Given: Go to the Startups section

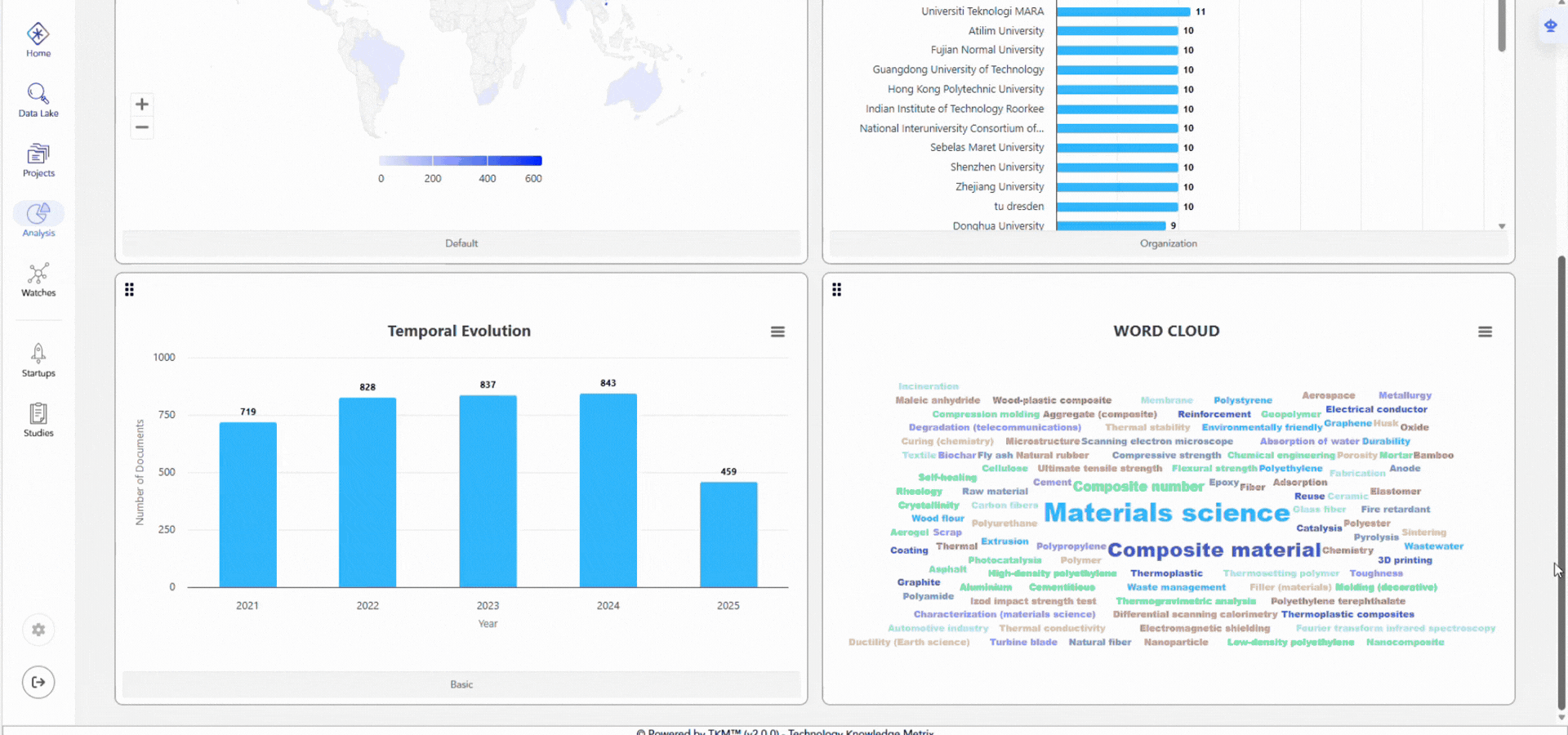Looking at the screenshot, I should pos(38,357).
